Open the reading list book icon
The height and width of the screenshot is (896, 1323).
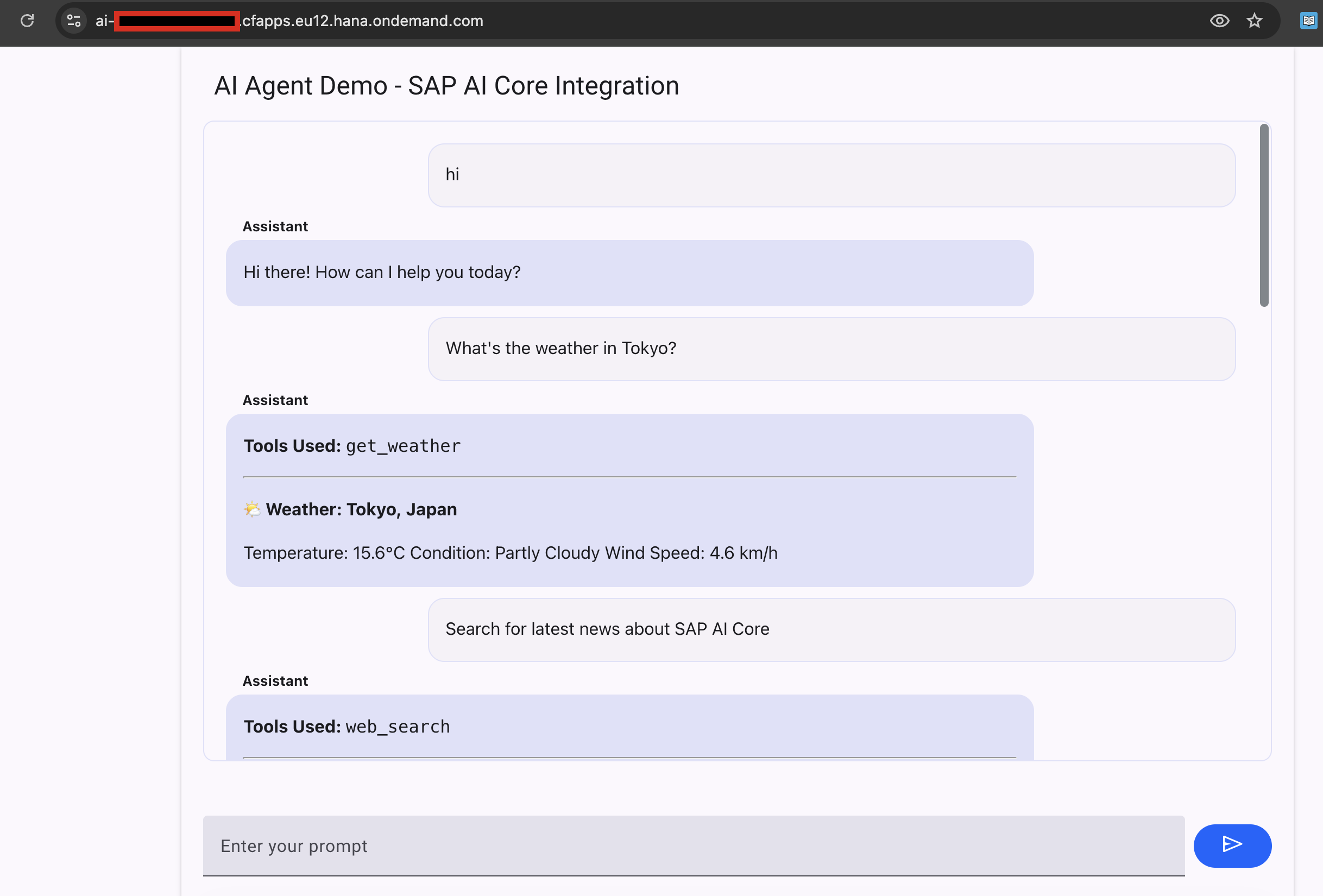coord(1308,21)
